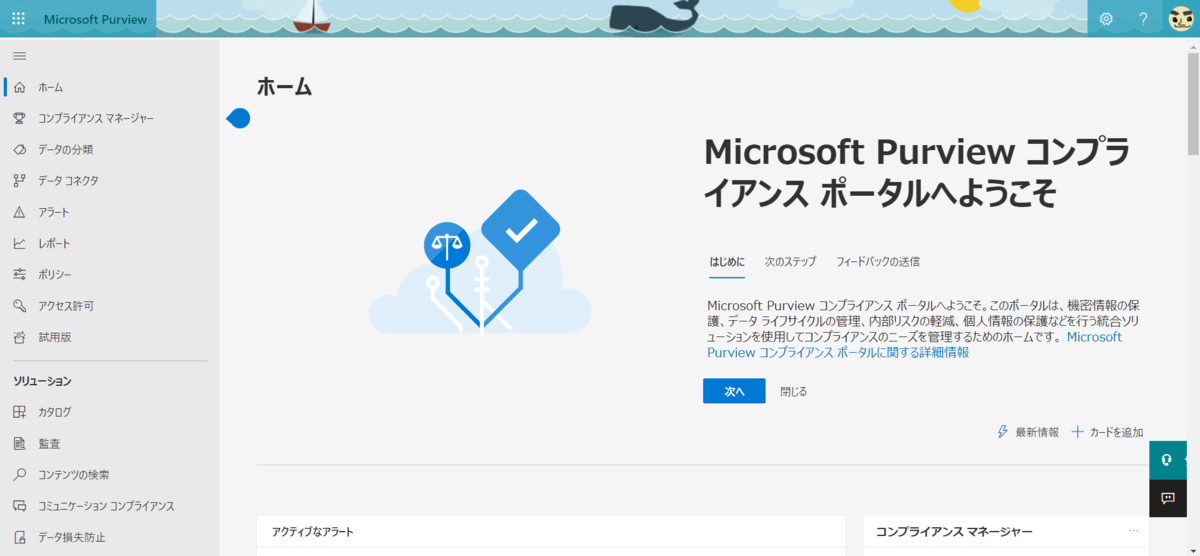The height and width of the screenshot is (556, 1200).
Task: Click the データ コネクタ connector icon
Action: 19,180
